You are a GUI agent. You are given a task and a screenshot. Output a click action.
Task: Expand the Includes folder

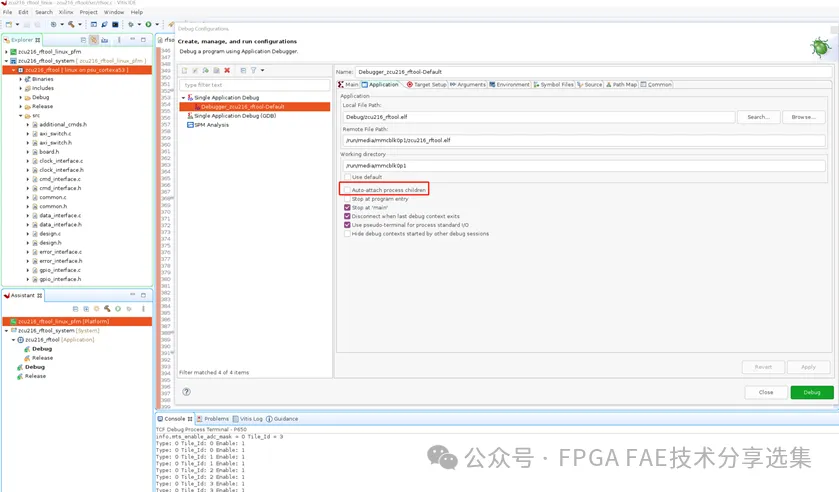21,88
